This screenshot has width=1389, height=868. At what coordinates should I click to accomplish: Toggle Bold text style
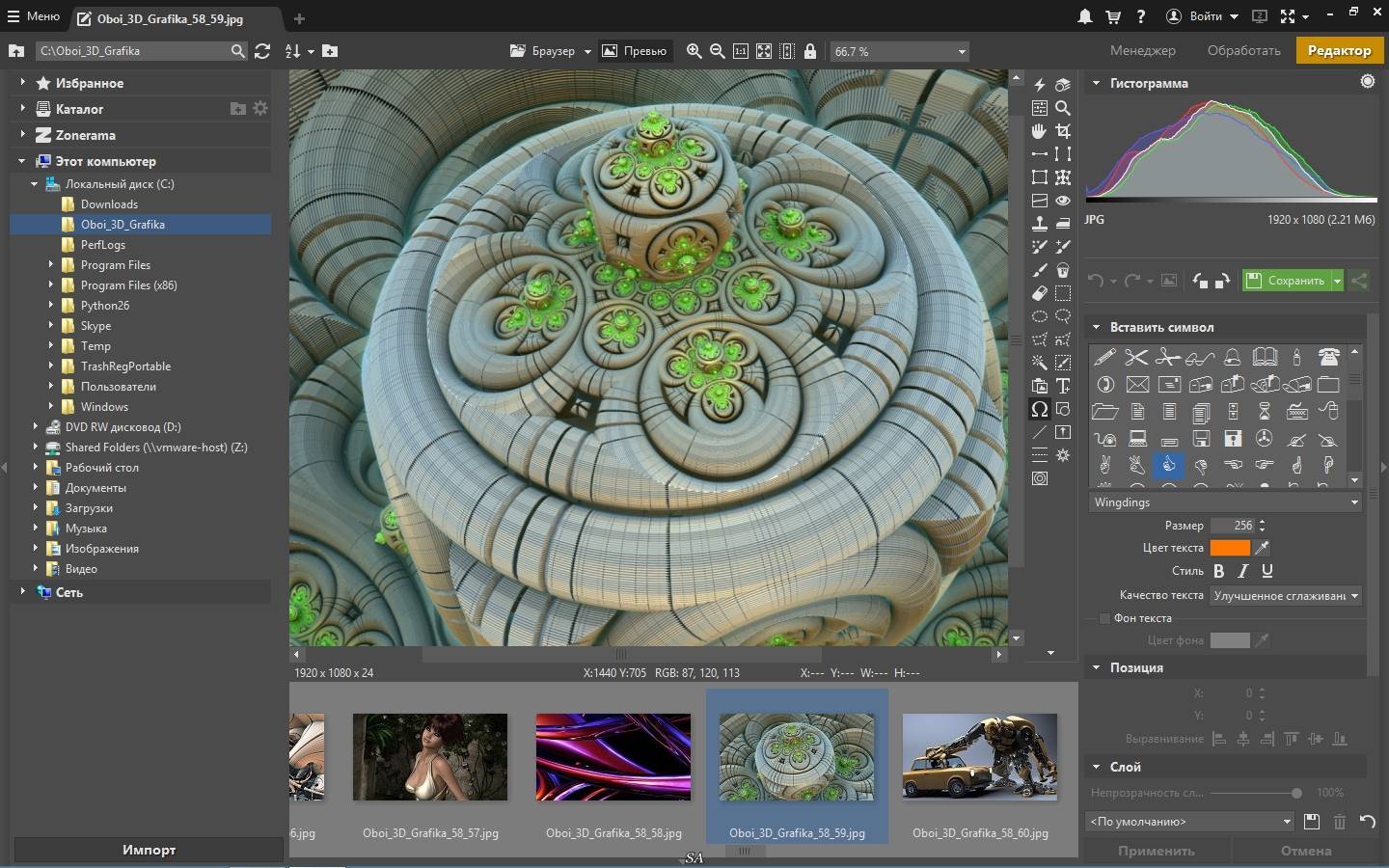[1218, 571]
